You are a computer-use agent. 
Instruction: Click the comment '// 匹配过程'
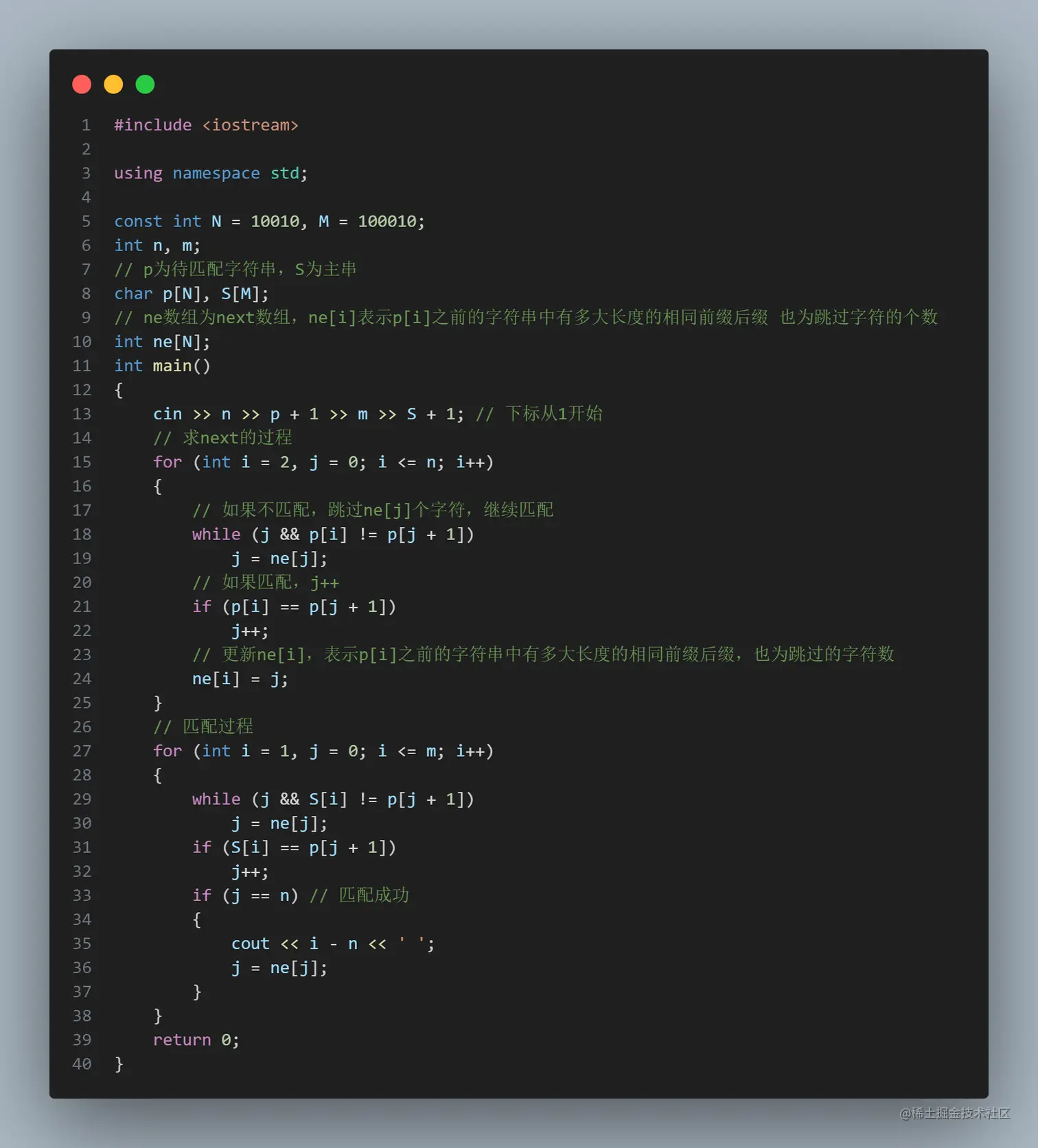(203, 727)
